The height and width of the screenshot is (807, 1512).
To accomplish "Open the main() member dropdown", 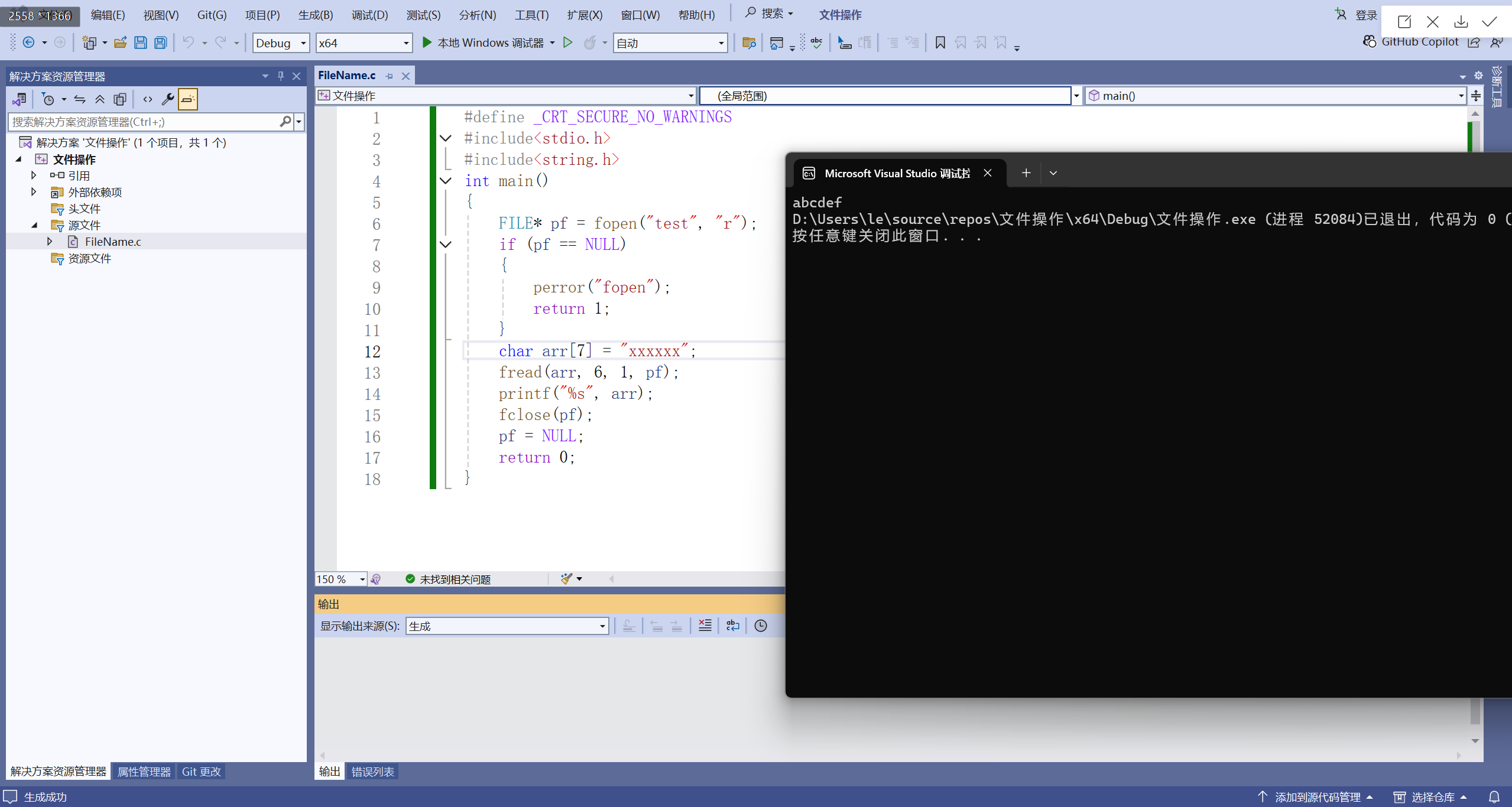I will 1276,96.
